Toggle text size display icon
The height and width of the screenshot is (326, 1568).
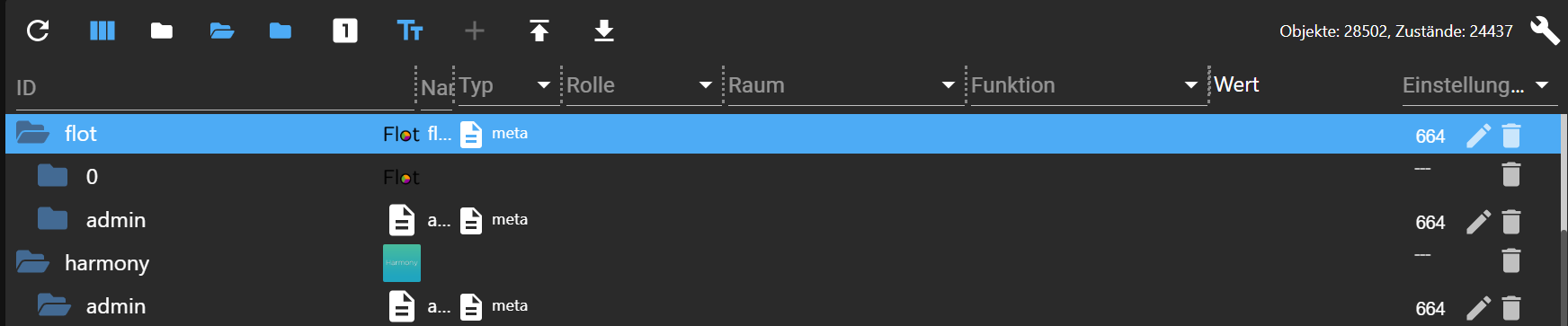tap(410, 31)
